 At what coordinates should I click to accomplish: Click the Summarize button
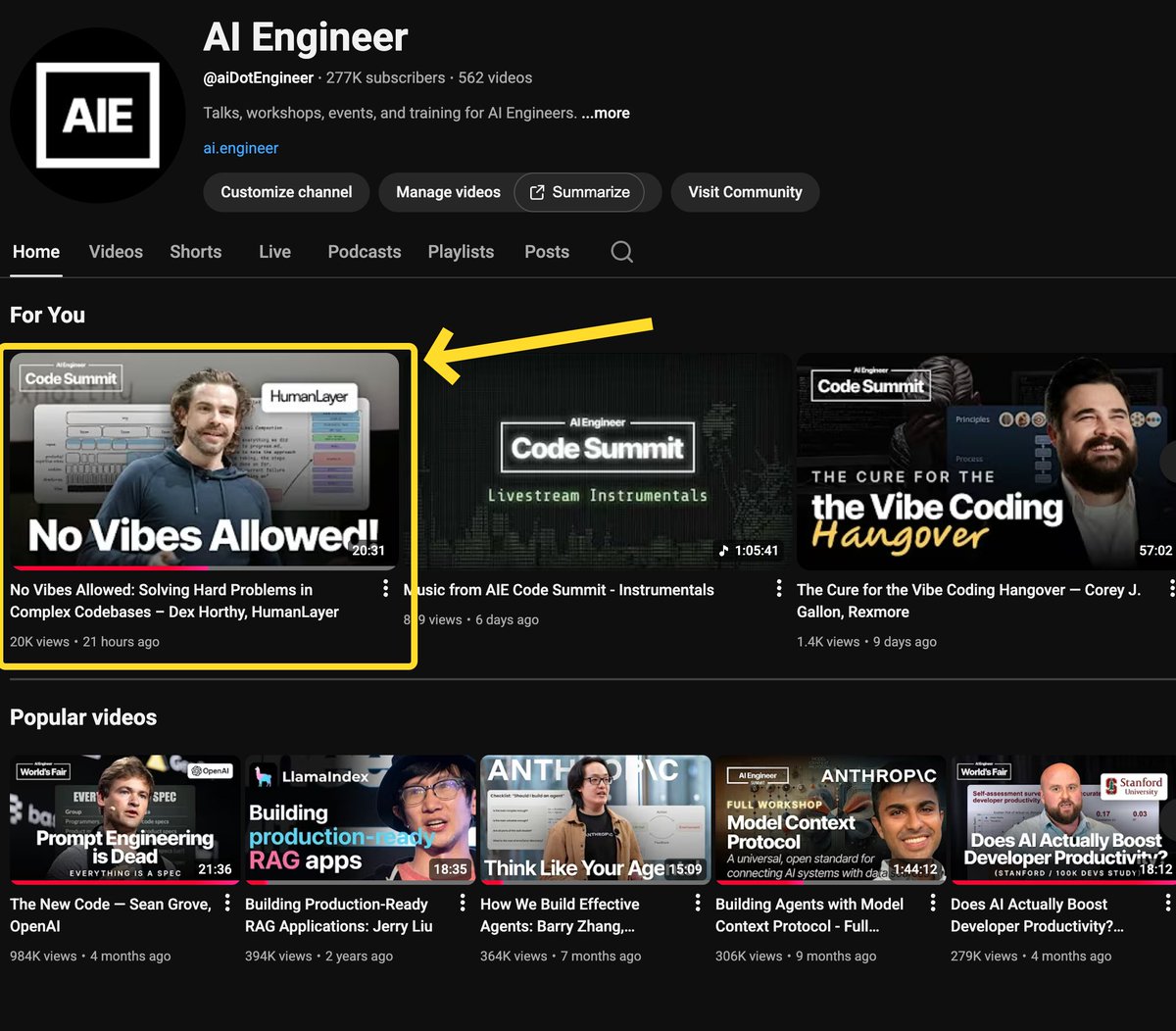pos(580,192)
